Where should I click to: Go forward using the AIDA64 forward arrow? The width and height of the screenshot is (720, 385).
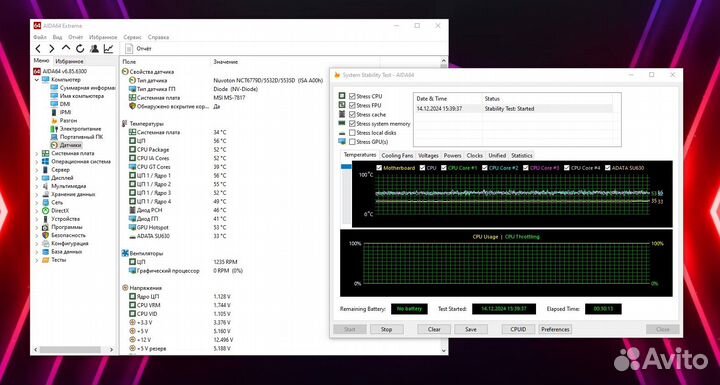click(51, 49)
